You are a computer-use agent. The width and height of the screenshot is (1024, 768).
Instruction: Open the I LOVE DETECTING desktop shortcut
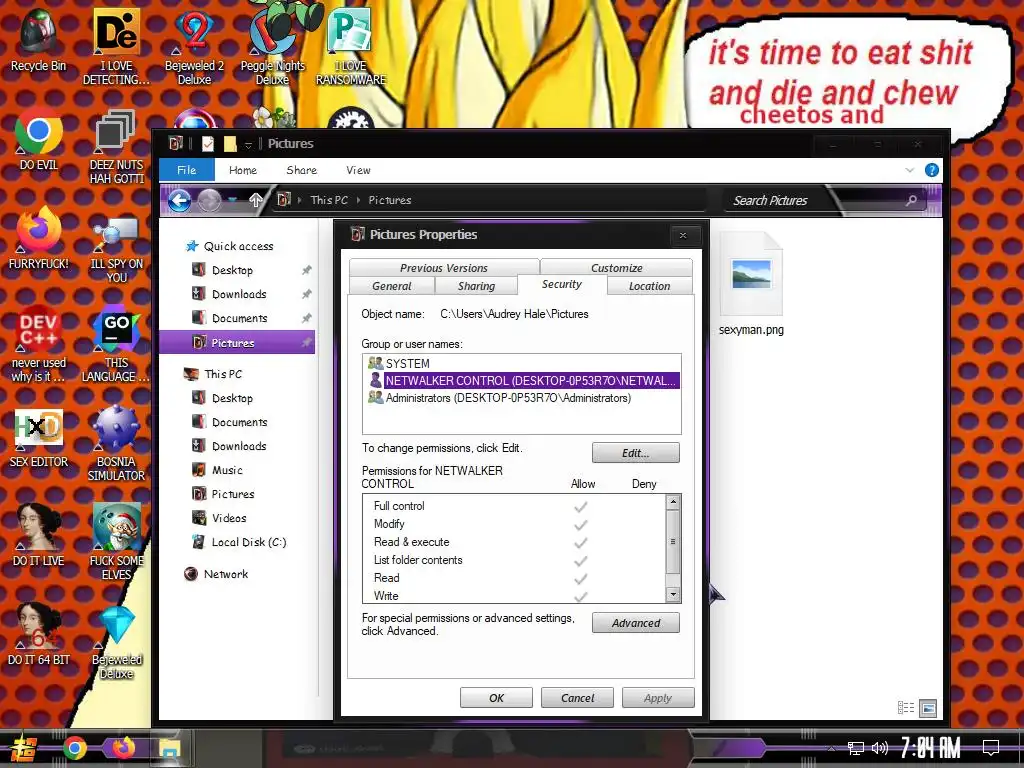116,47
